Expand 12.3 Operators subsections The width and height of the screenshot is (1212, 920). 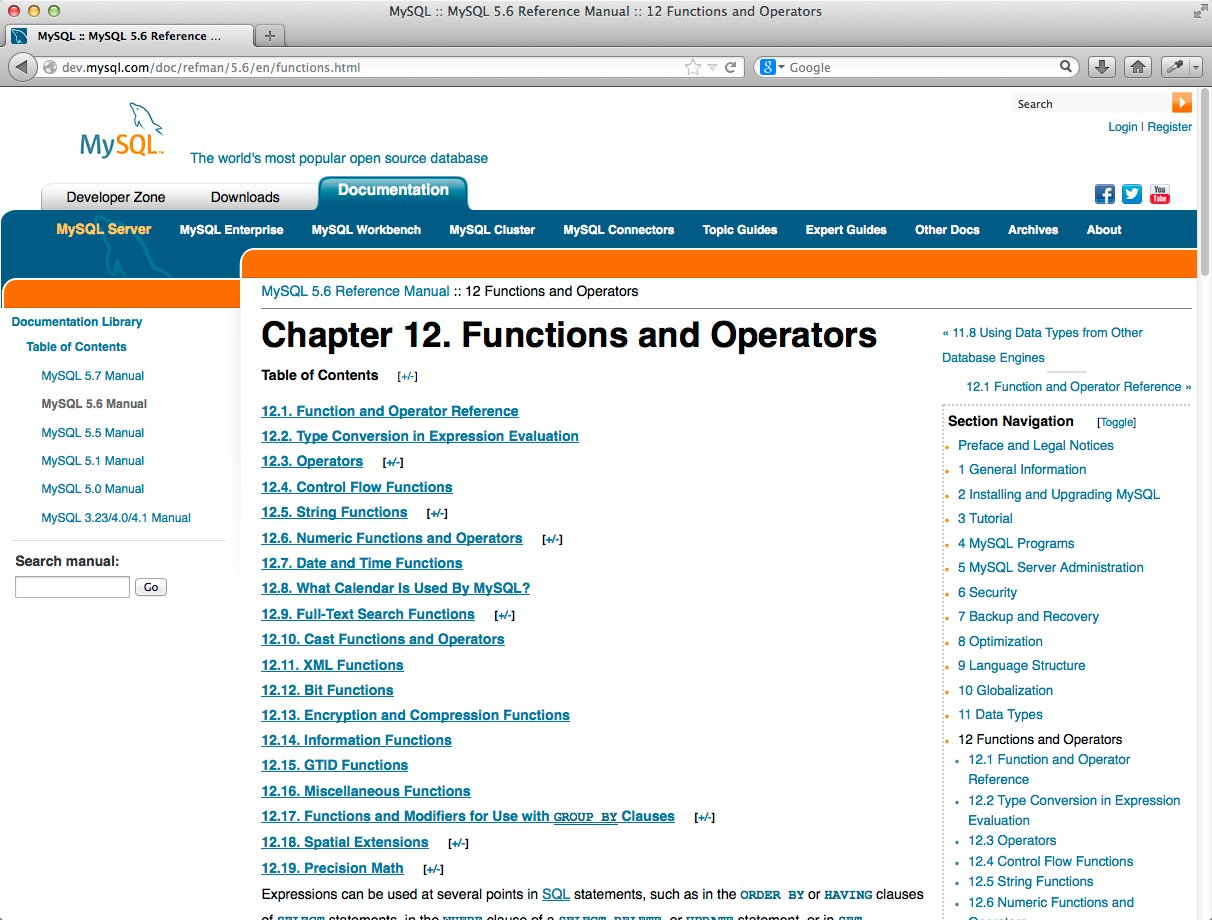click(393, 463)
